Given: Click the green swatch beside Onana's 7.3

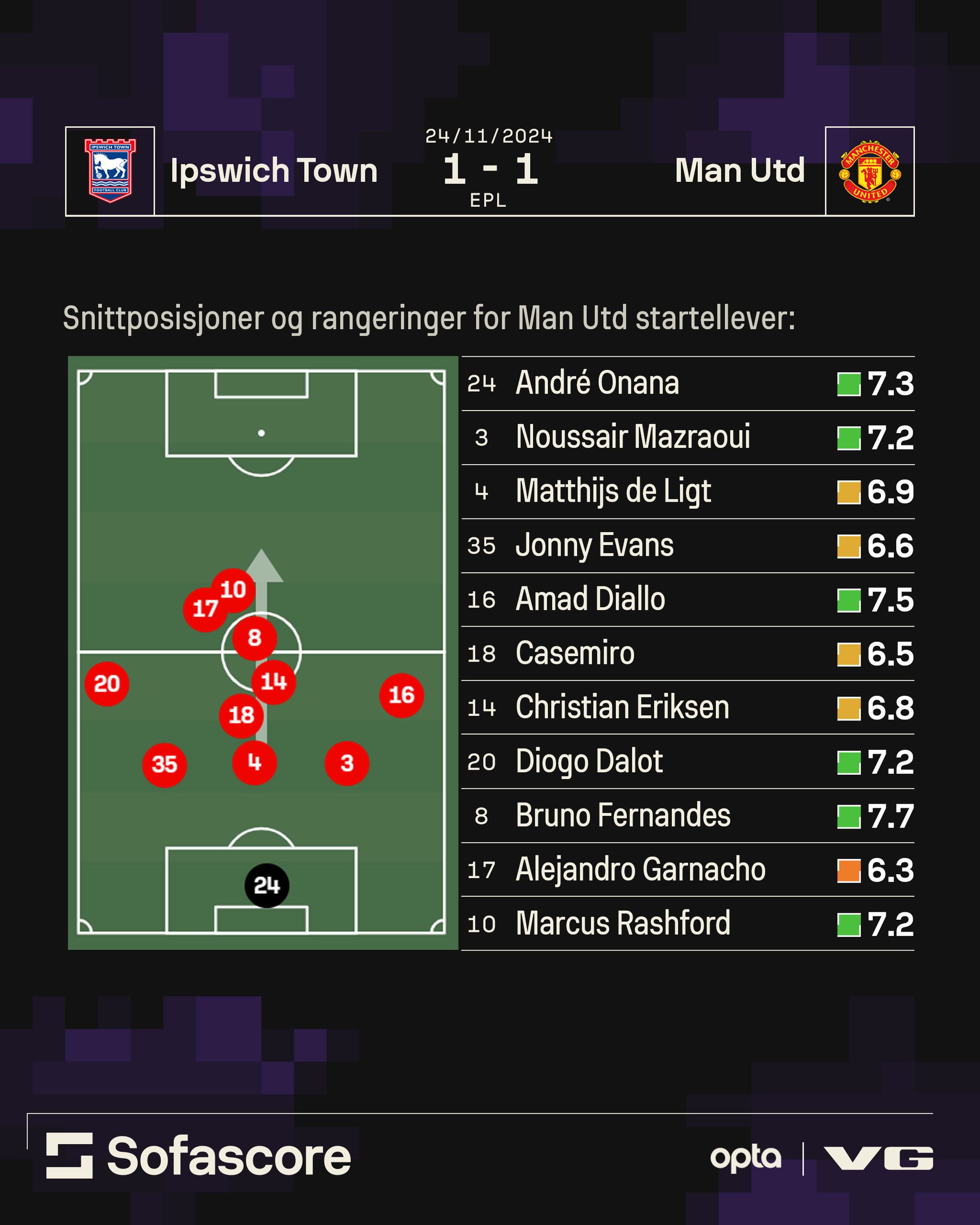Looking at the screenshot, I should click(849, 384).
